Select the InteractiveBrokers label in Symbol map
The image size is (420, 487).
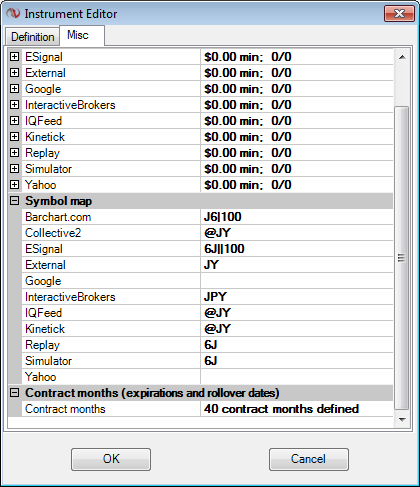[x=70, y=297]
